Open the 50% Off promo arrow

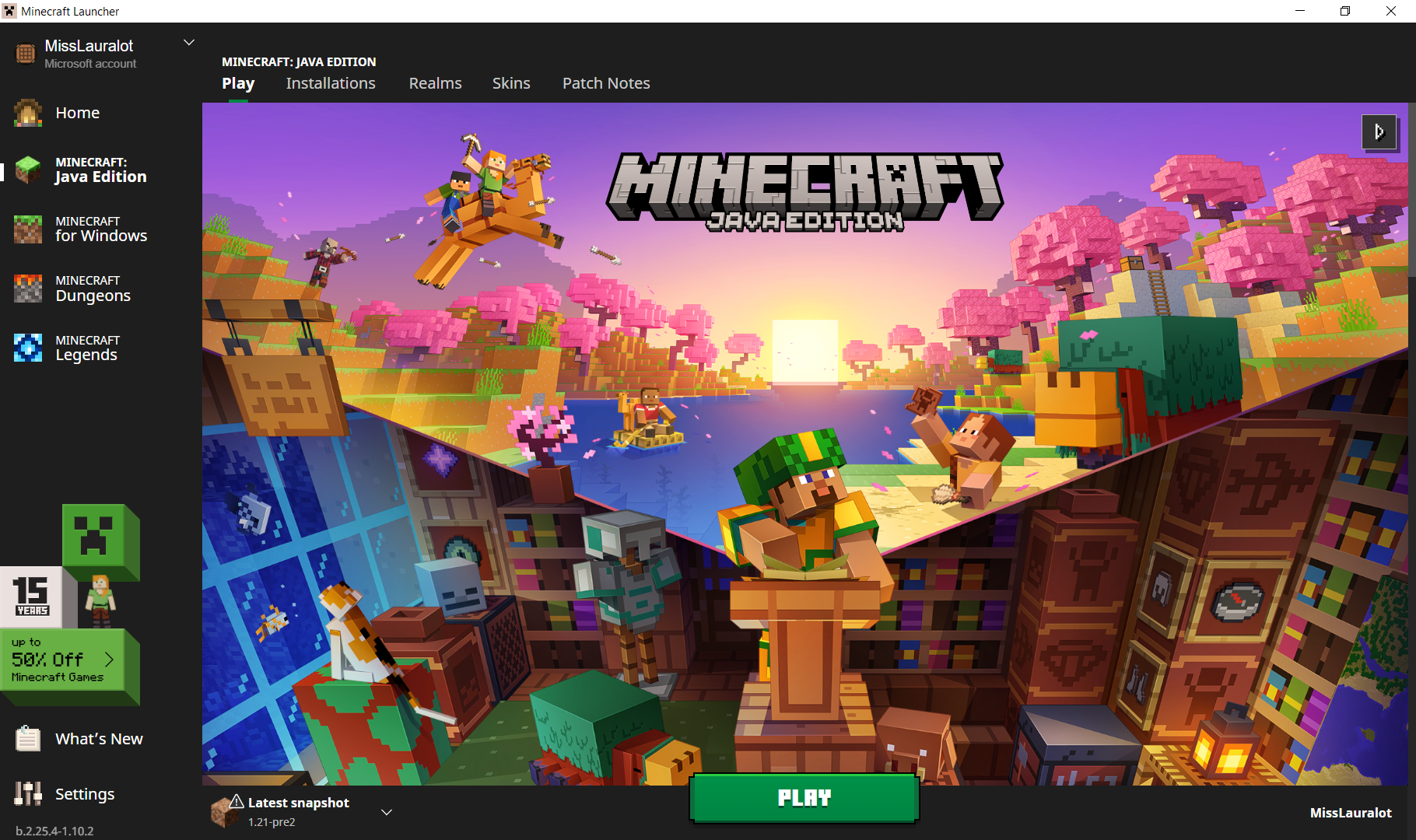(110, 660)
